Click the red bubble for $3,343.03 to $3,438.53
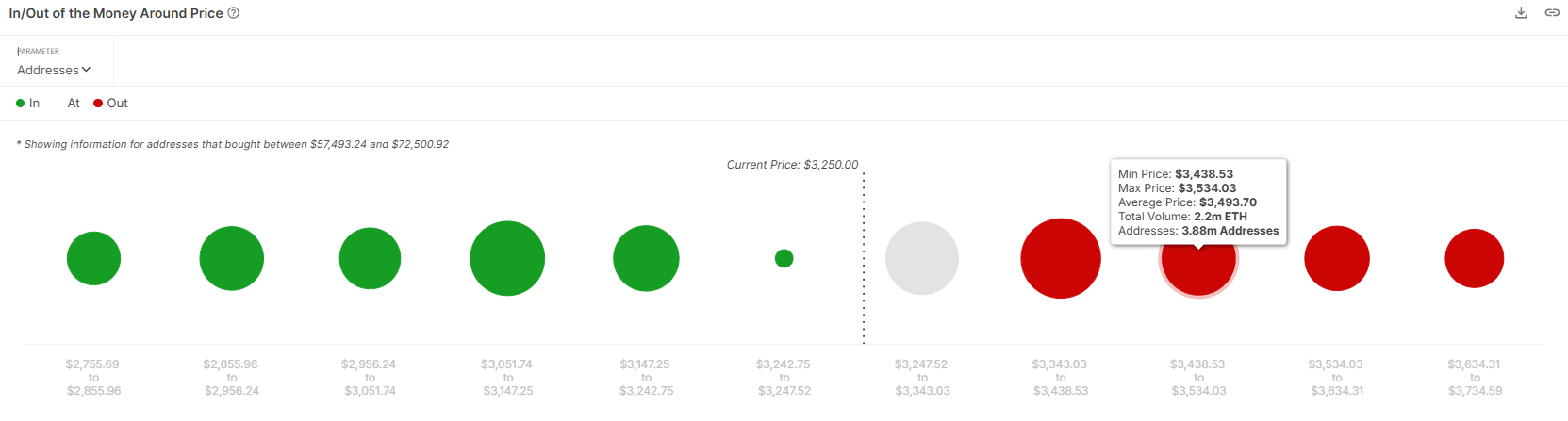The image size is (1568, 421). click(1061, 258)
